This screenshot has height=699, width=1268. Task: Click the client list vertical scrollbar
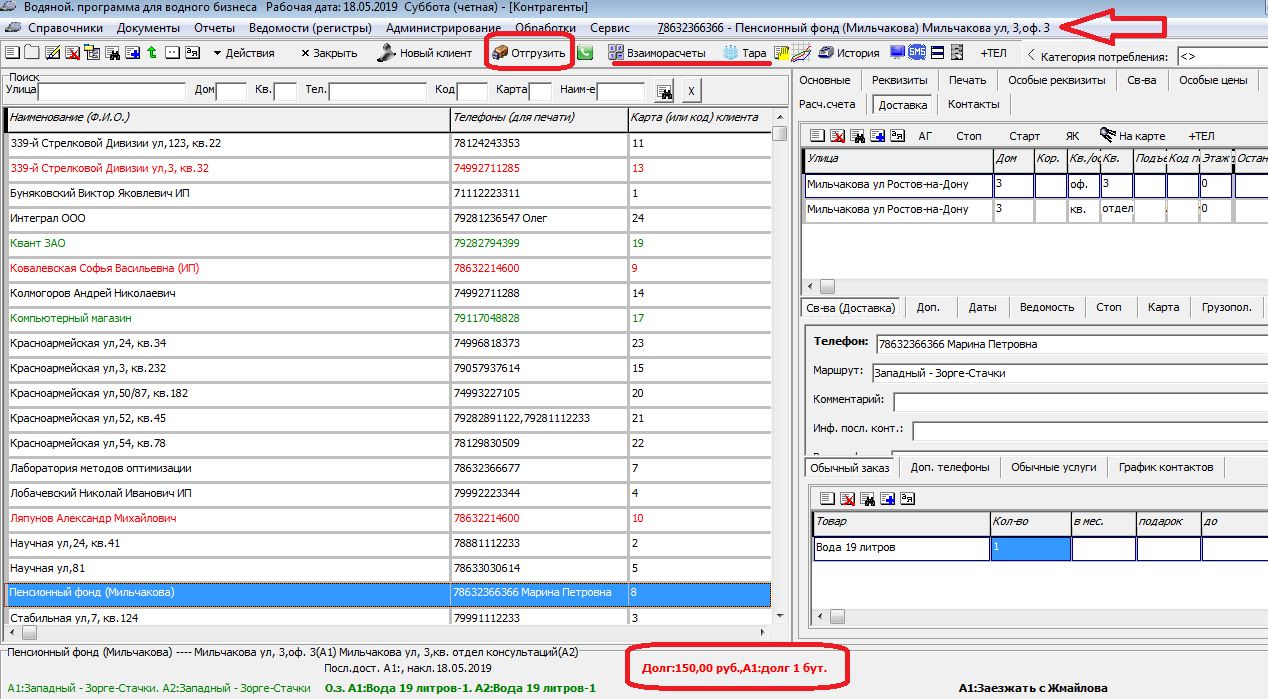(x=779, y=380)
